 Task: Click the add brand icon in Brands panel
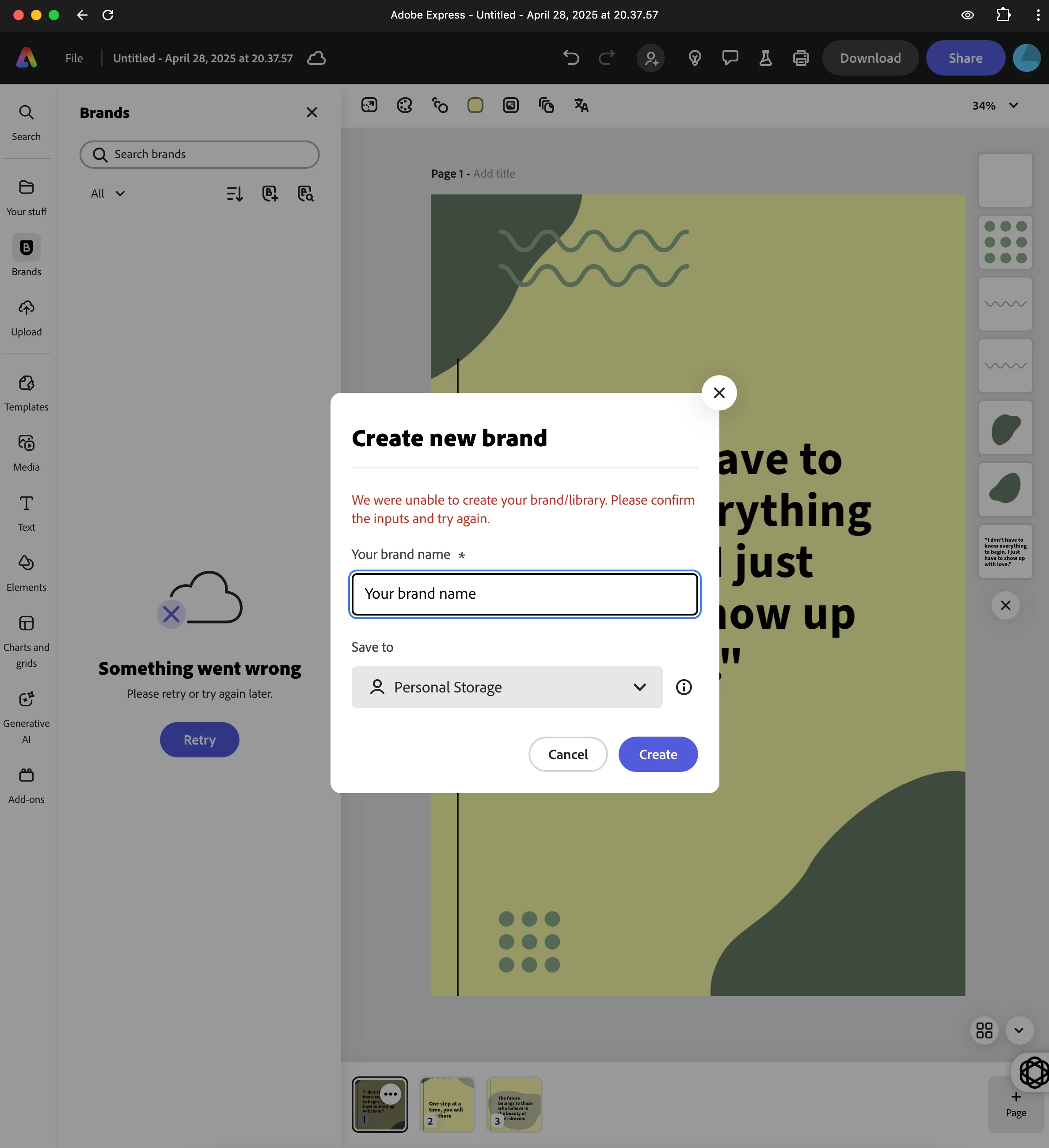(270, 194)
